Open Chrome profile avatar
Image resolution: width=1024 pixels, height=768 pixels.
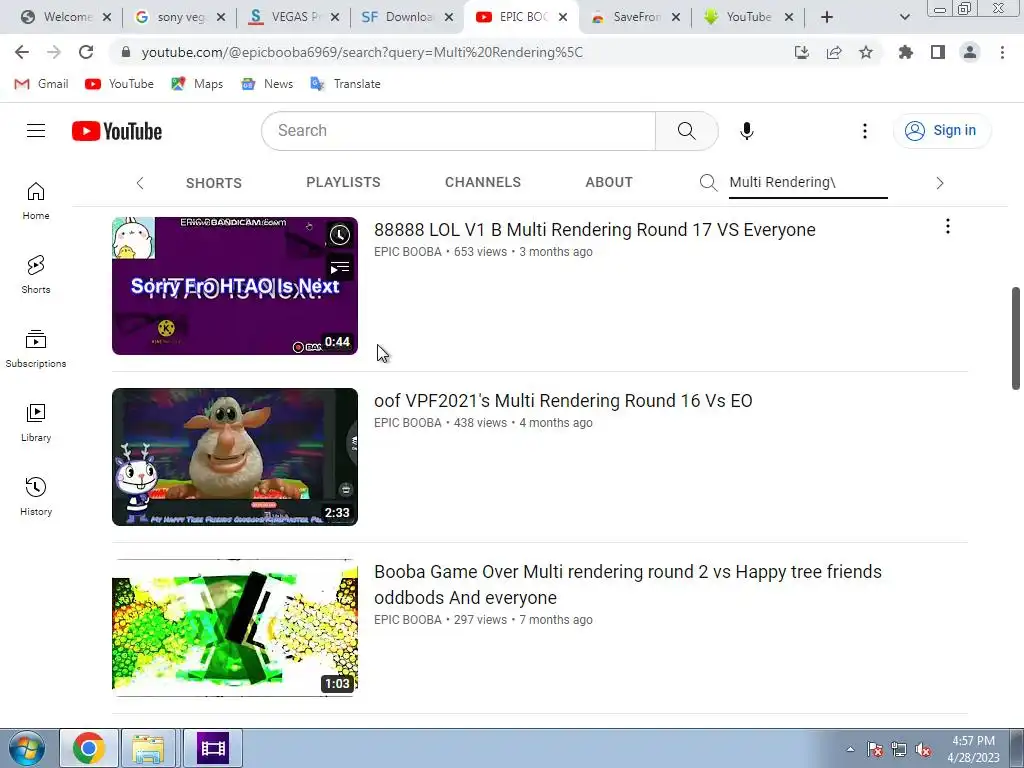point(970,52)
